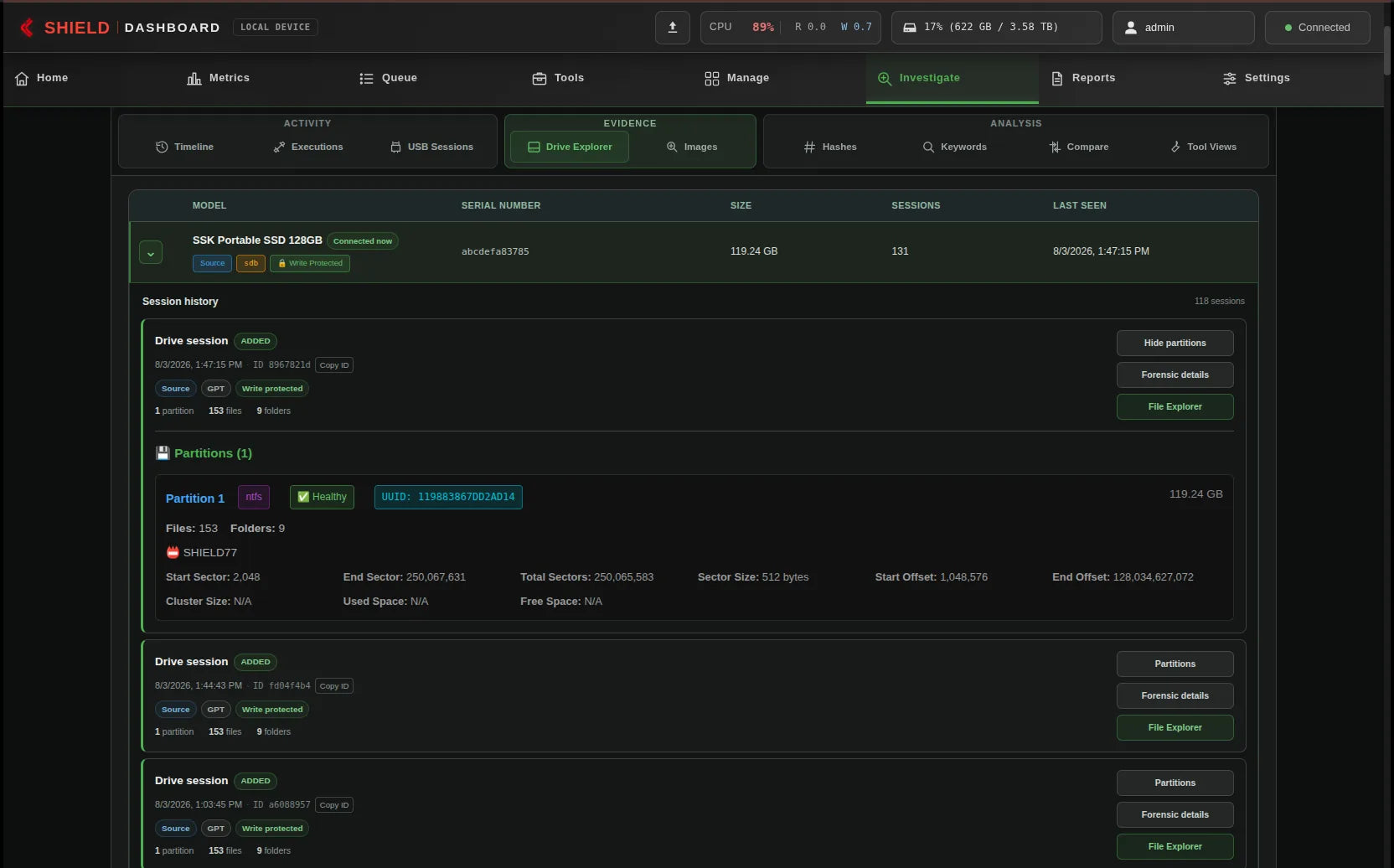Open Forensic details for session fd04f4b4
Image resolution: width=1394 pixels, height=868 pixels.
[1175, 695]
